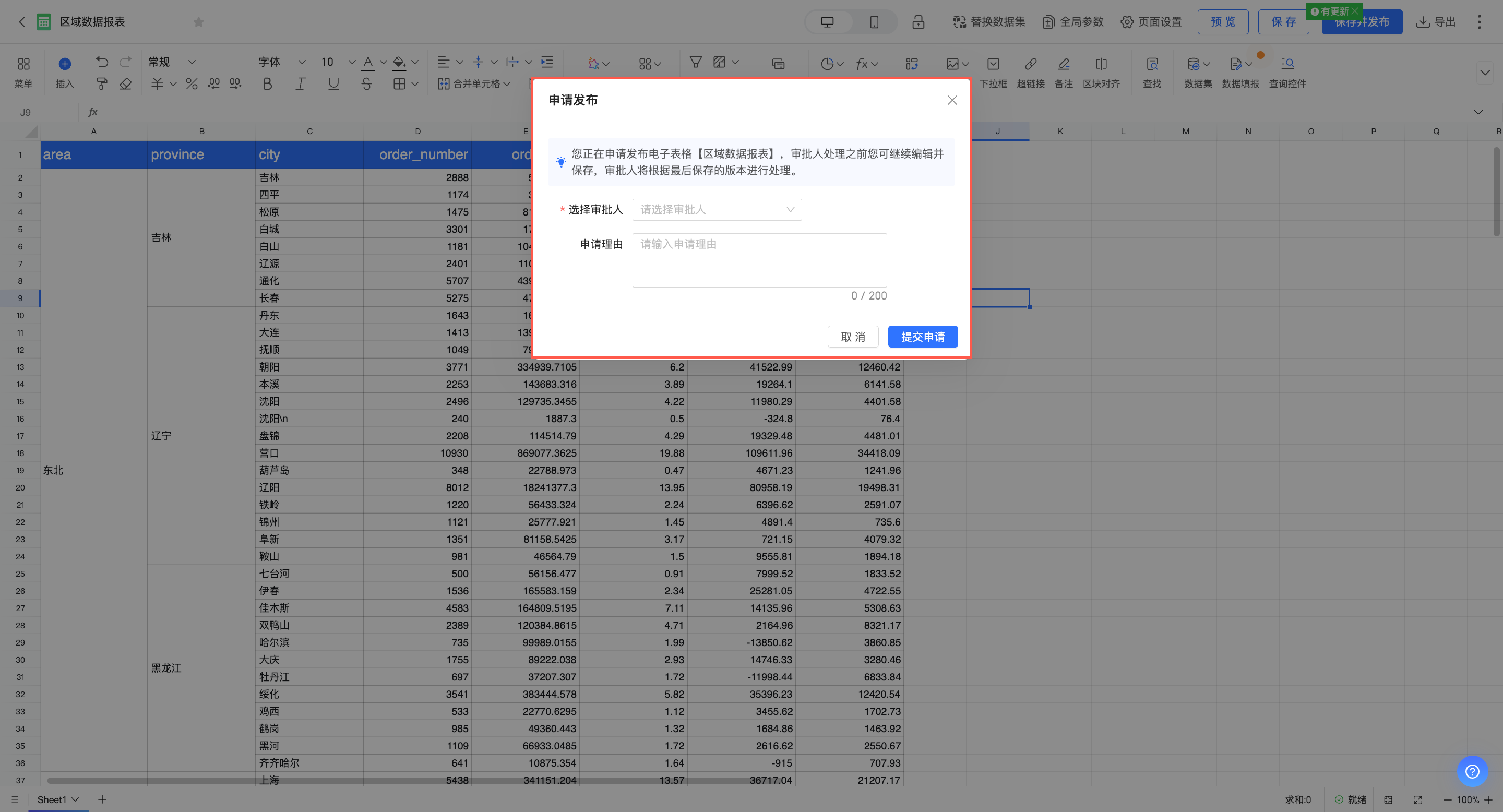1503x812 pixels.
Task: Select the format painter icon
Action: (102, 84)
